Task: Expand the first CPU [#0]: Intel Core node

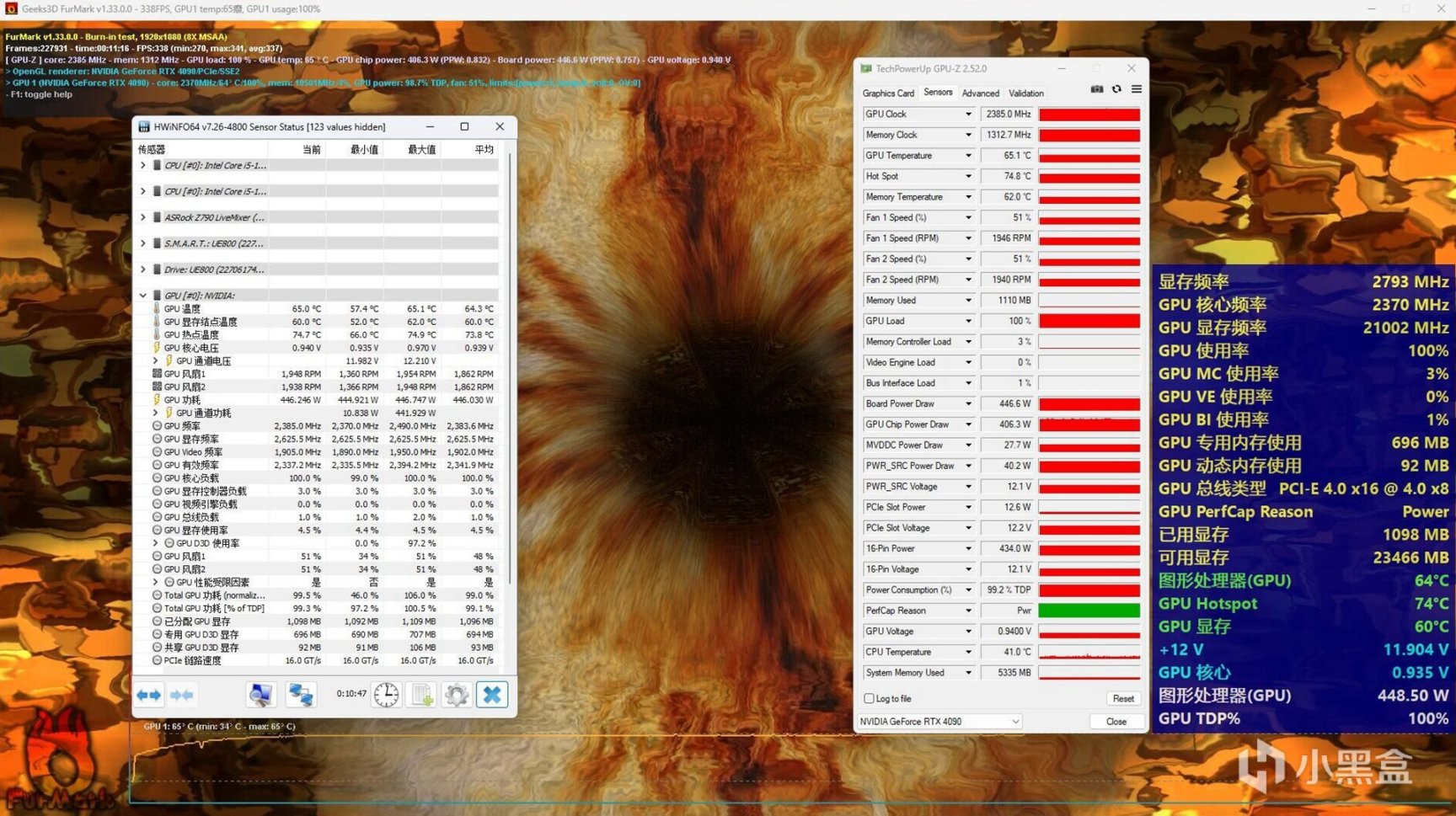Action: [x=142, y=166]
